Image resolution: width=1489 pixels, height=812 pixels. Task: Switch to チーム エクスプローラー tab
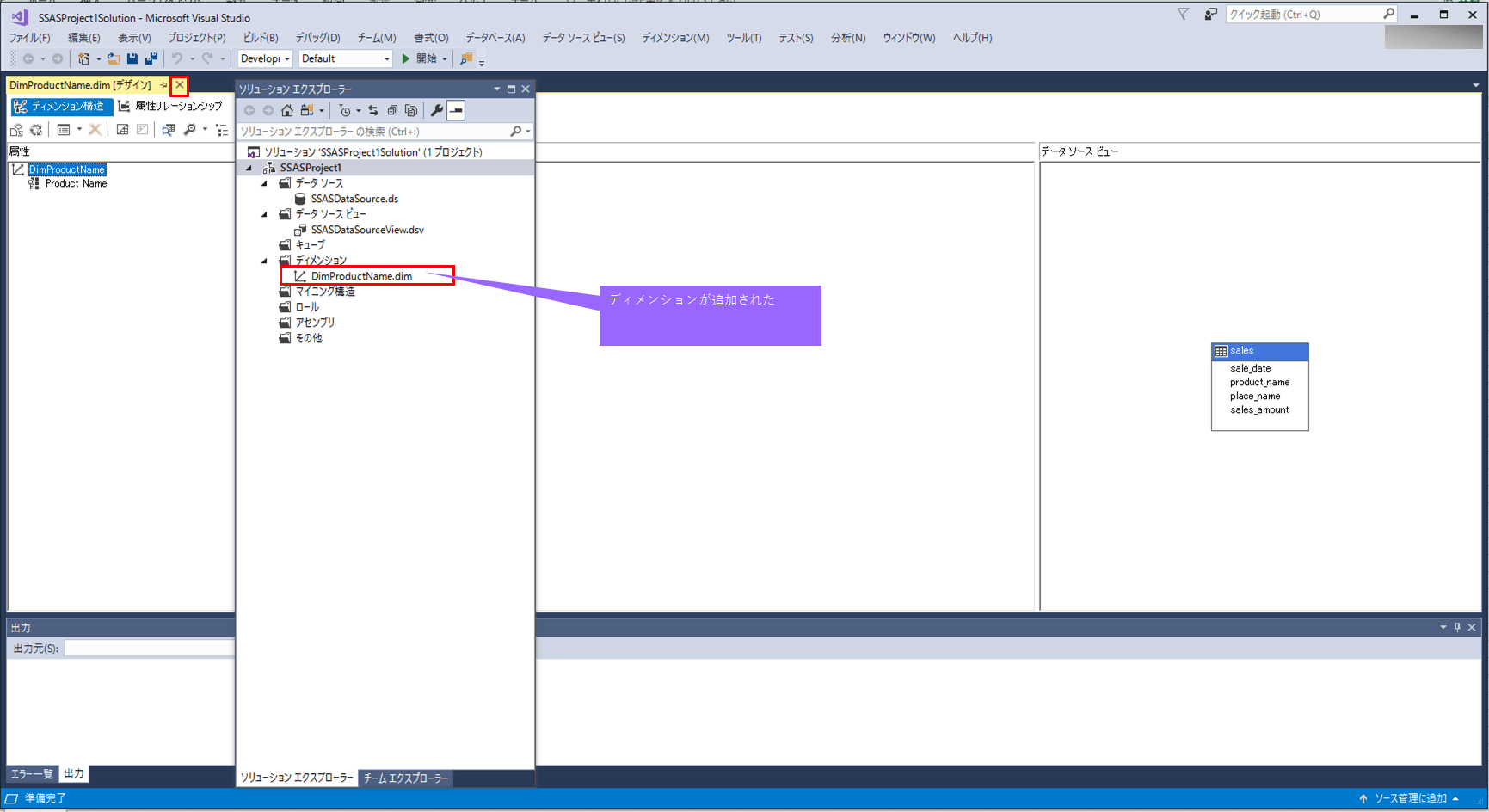405,778
